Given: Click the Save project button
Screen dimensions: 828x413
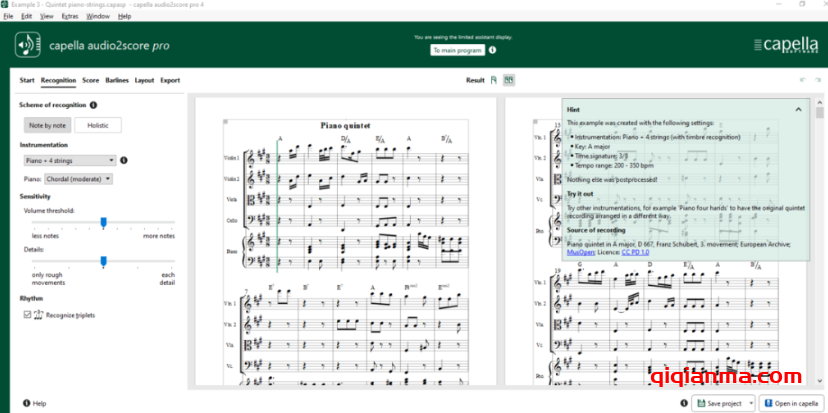Looking at the screenshot, I should tap(720, 403).
